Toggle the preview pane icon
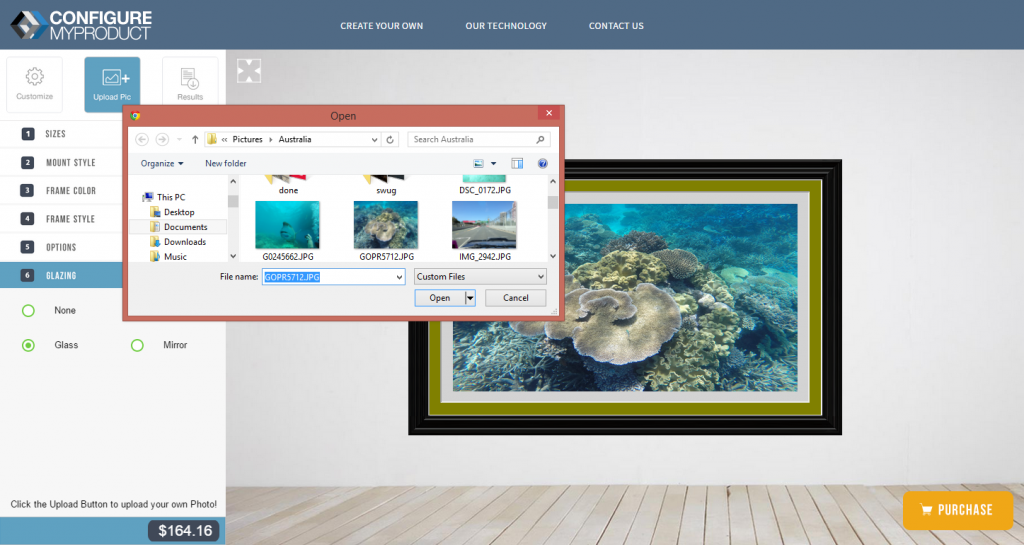This screenshot has height=545, width=1024. pyautogui.click(x=517, y=163)
